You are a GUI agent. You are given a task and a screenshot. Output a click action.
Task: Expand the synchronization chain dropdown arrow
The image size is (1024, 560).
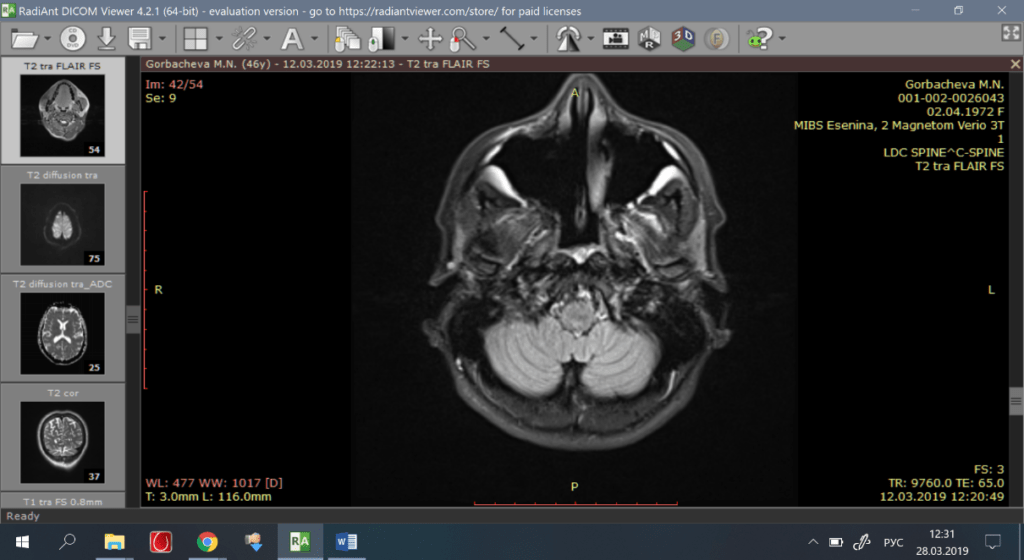(266, 39)
